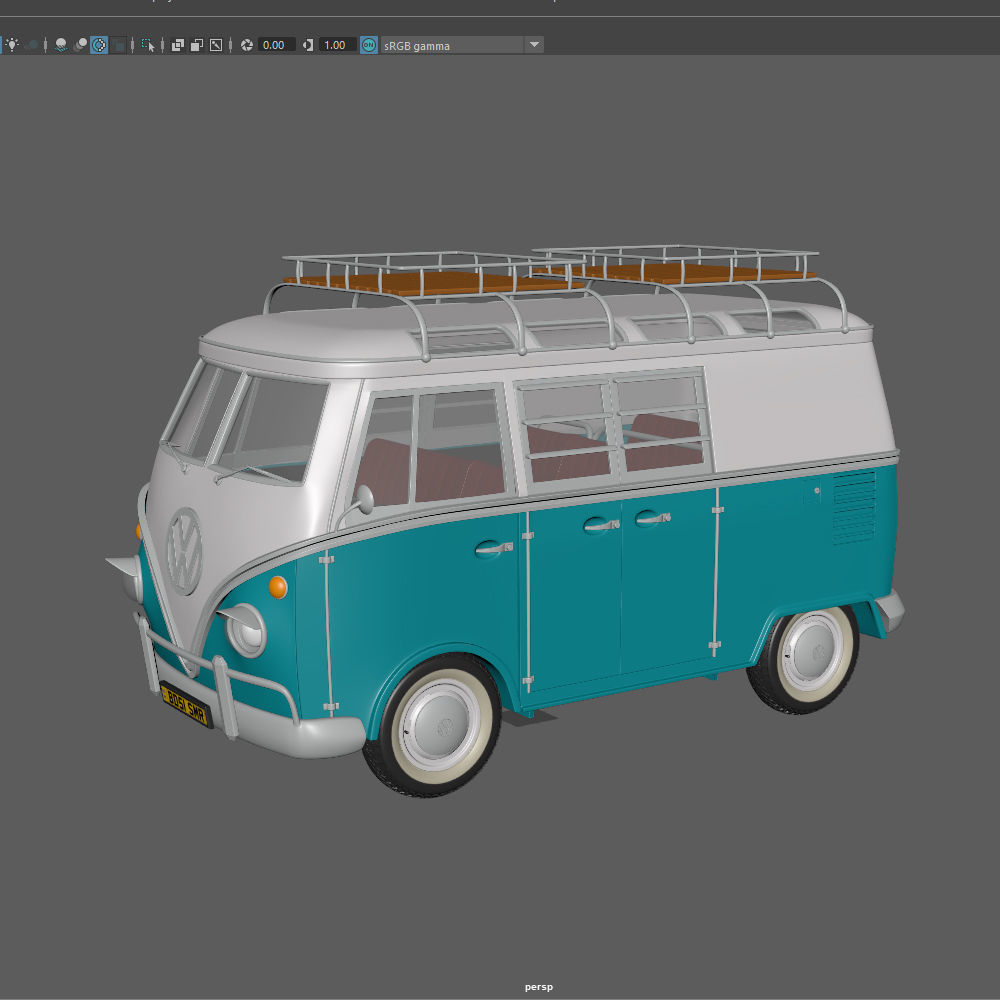Enable viewport shadows display
1000x1000 pixels.
[60, 44]
